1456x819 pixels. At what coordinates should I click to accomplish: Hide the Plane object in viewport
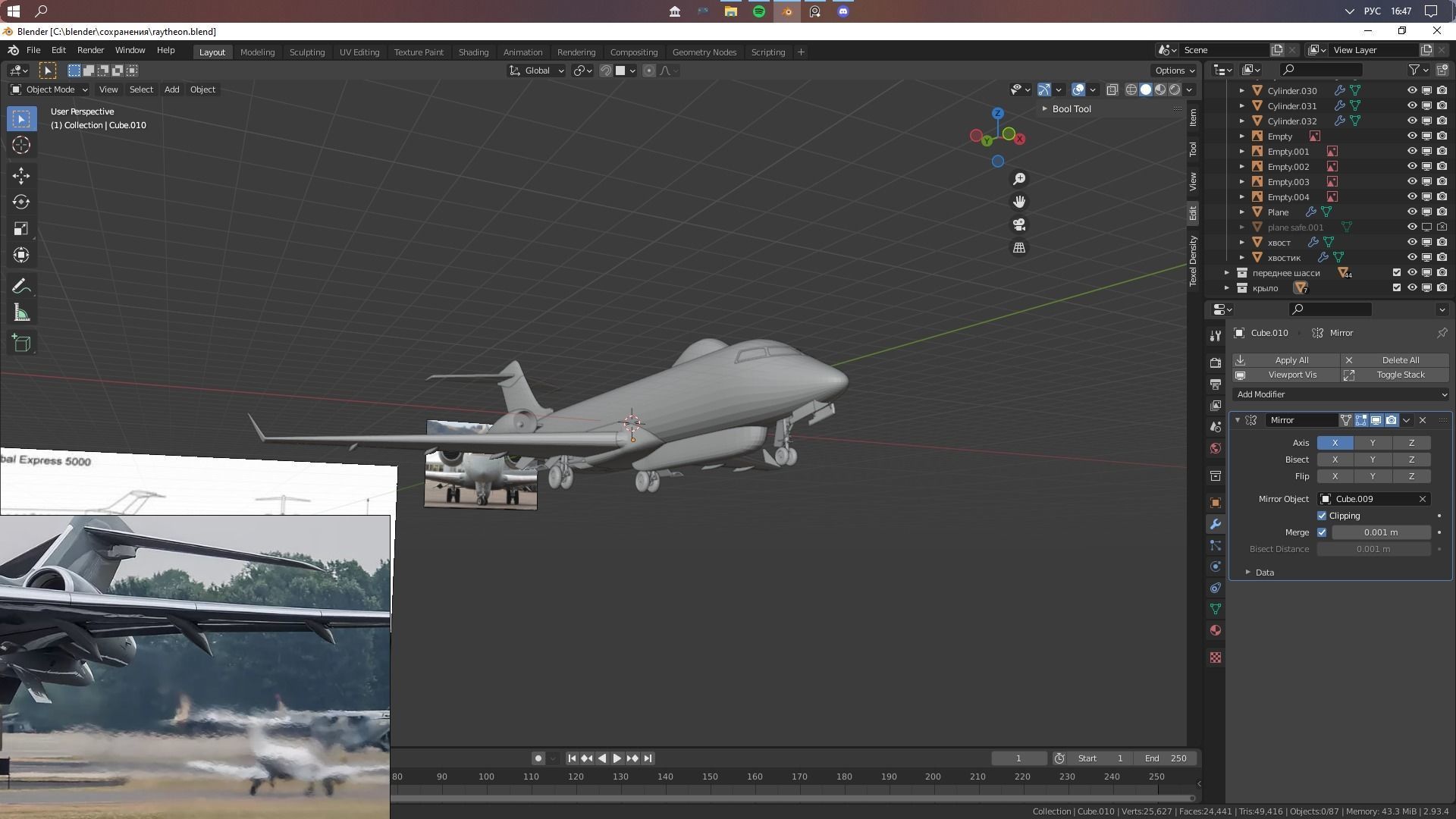coord(1412,212)
